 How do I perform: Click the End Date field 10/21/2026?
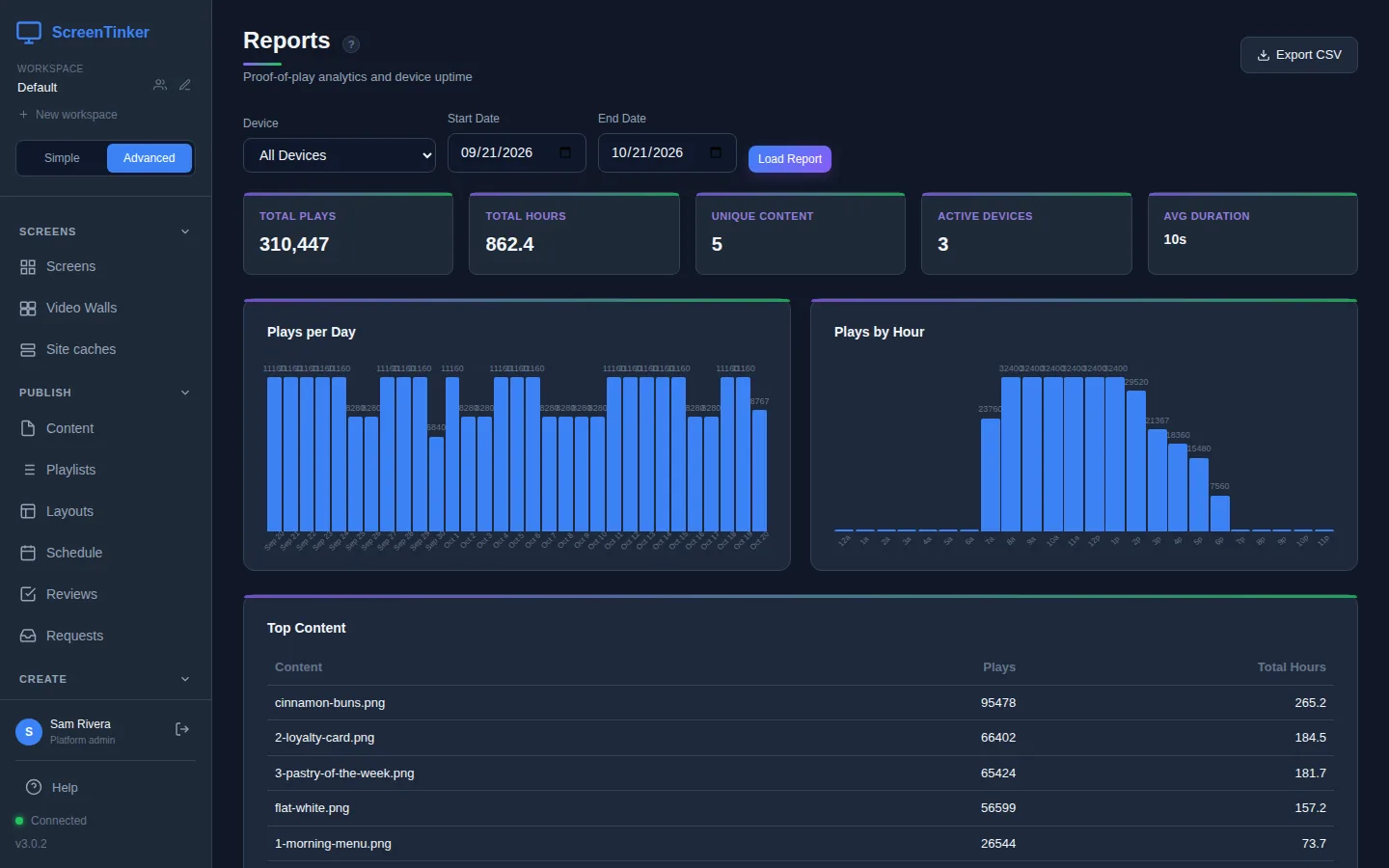pos(667,153)
